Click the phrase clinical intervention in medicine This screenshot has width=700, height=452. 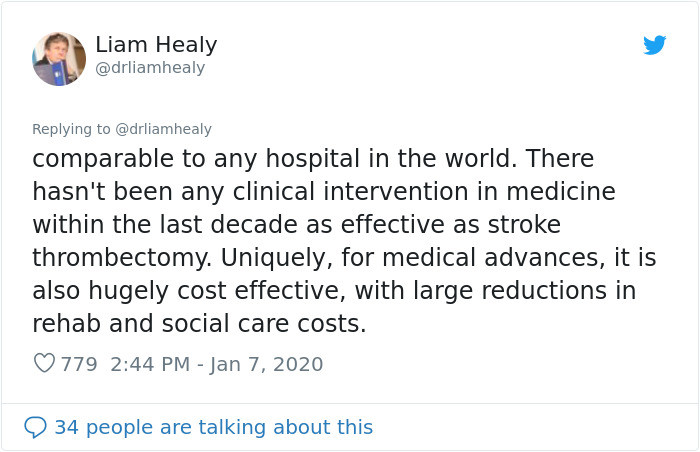click(x=424, y=192)
